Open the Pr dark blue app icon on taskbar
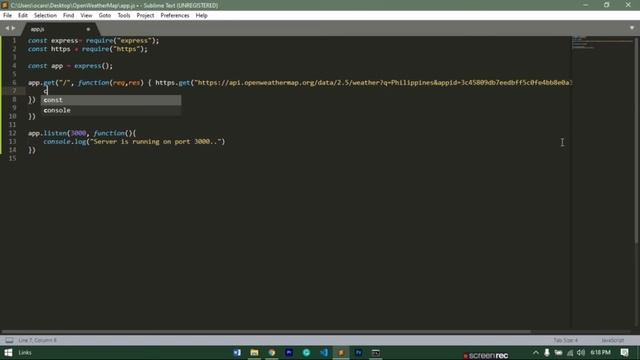The height and width of the screenshot is (360, 640). coord(358,353)
